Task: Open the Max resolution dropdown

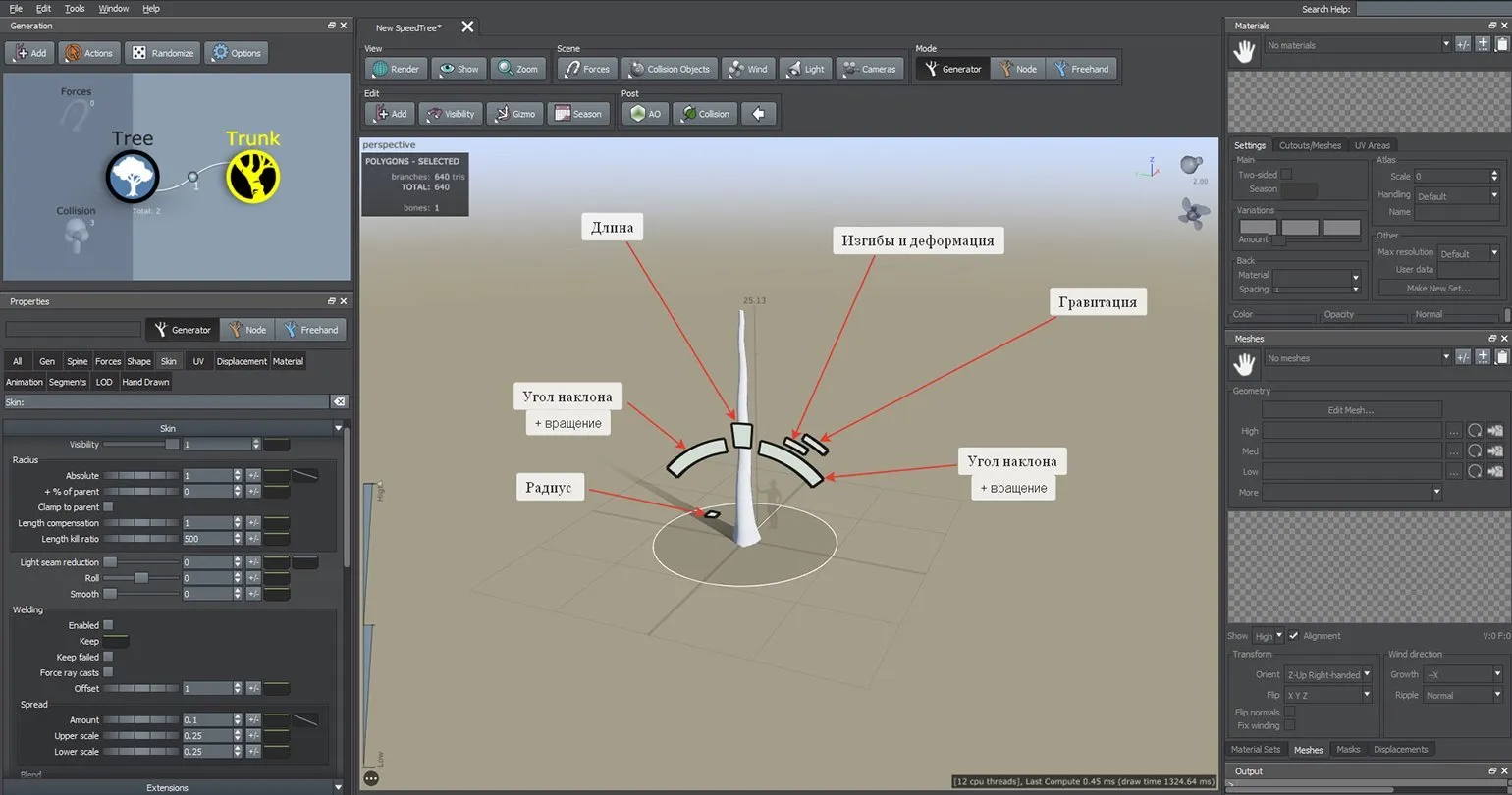Action: 1468,253
